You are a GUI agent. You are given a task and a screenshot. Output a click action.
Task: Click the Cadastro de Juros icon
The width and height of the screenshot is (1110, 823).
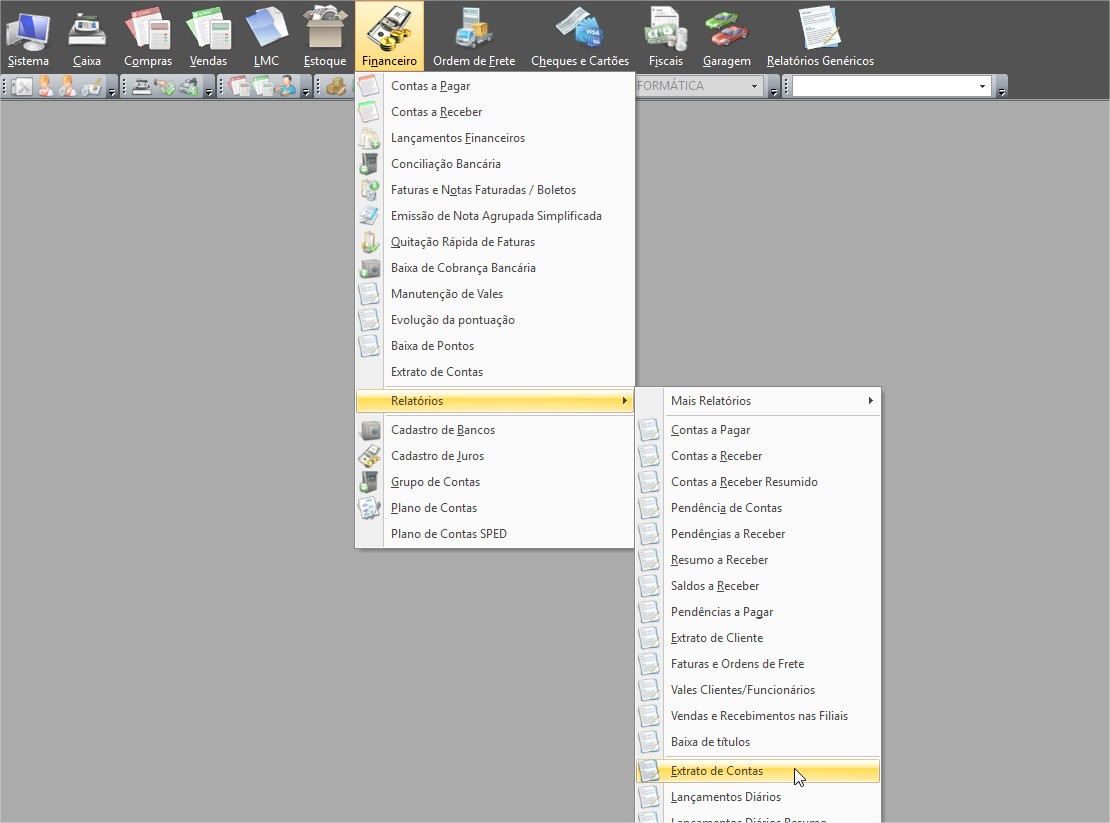369,456
